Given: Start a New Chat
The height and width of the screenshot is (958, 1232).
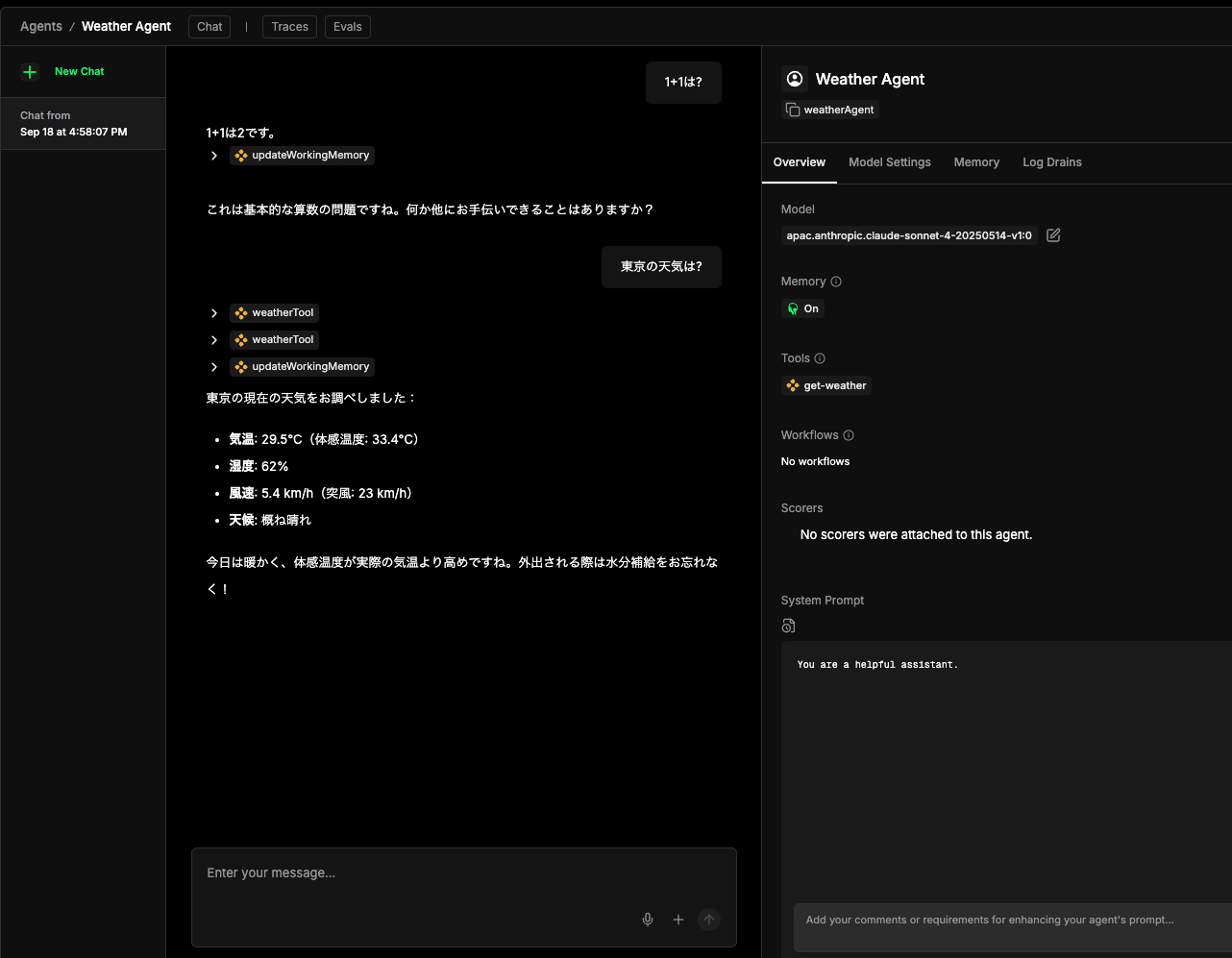Looking at the screenshot, I should (79, 71).
